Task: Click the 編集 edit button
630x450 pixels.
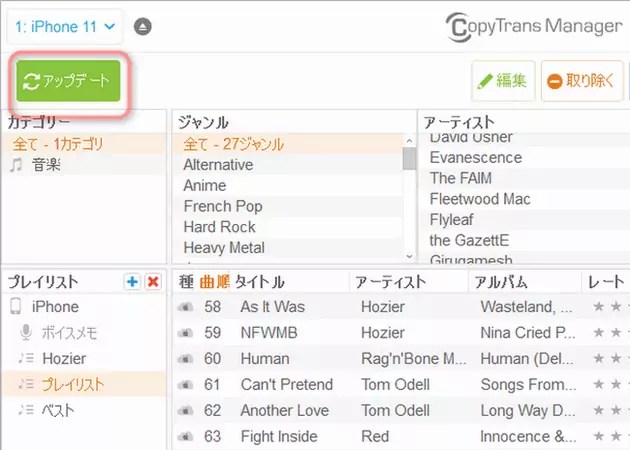Action: (503, 81)
